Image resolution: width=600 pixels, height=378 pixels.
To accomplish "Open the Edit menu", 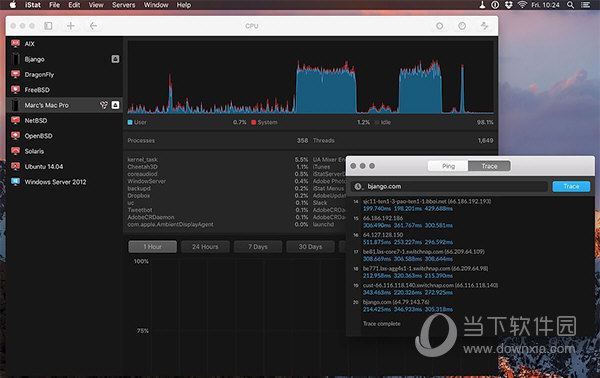I will pos(74,5).
